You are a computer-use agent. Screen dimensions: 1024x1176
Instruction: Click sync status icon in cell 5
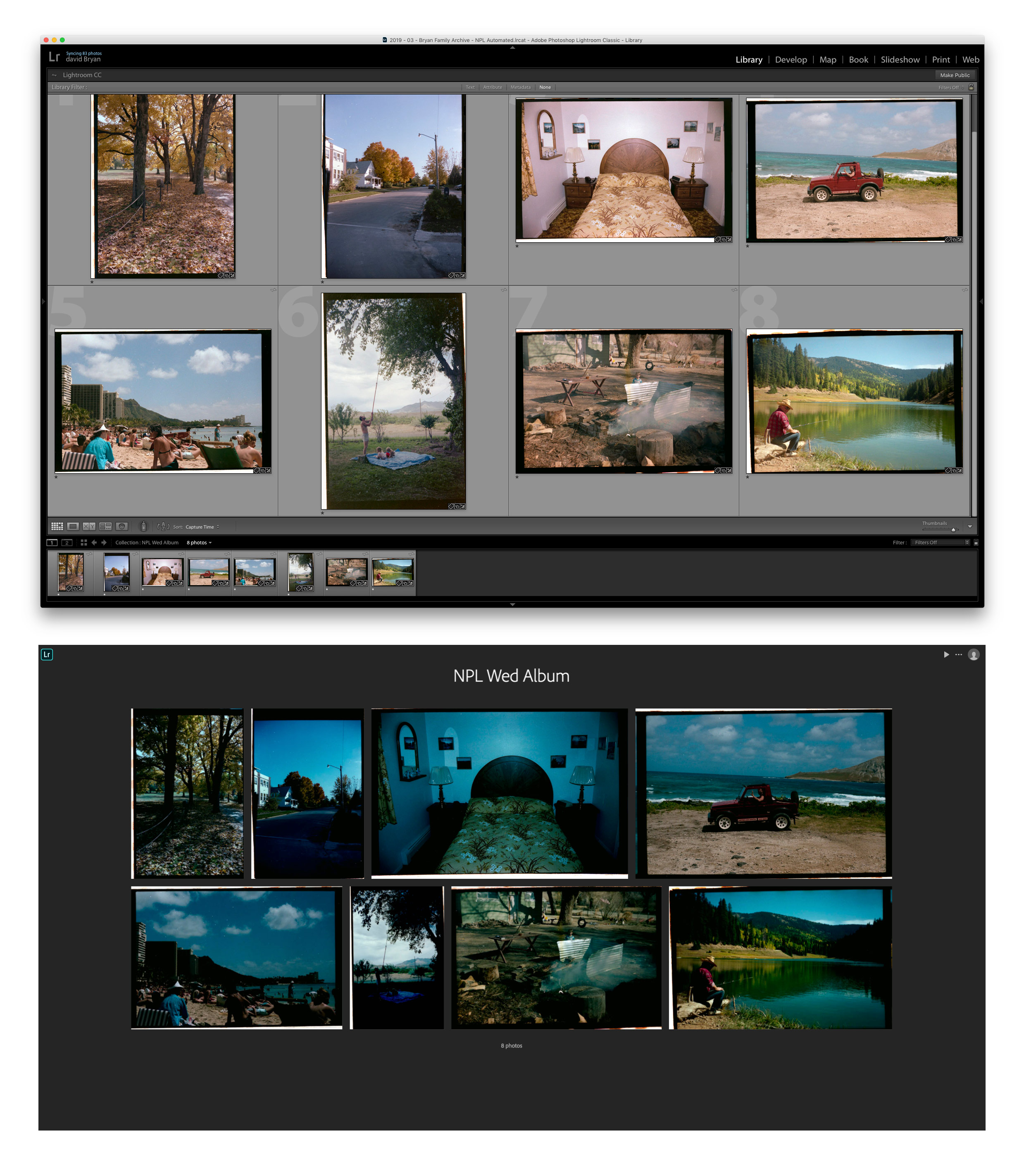(273, 291)
